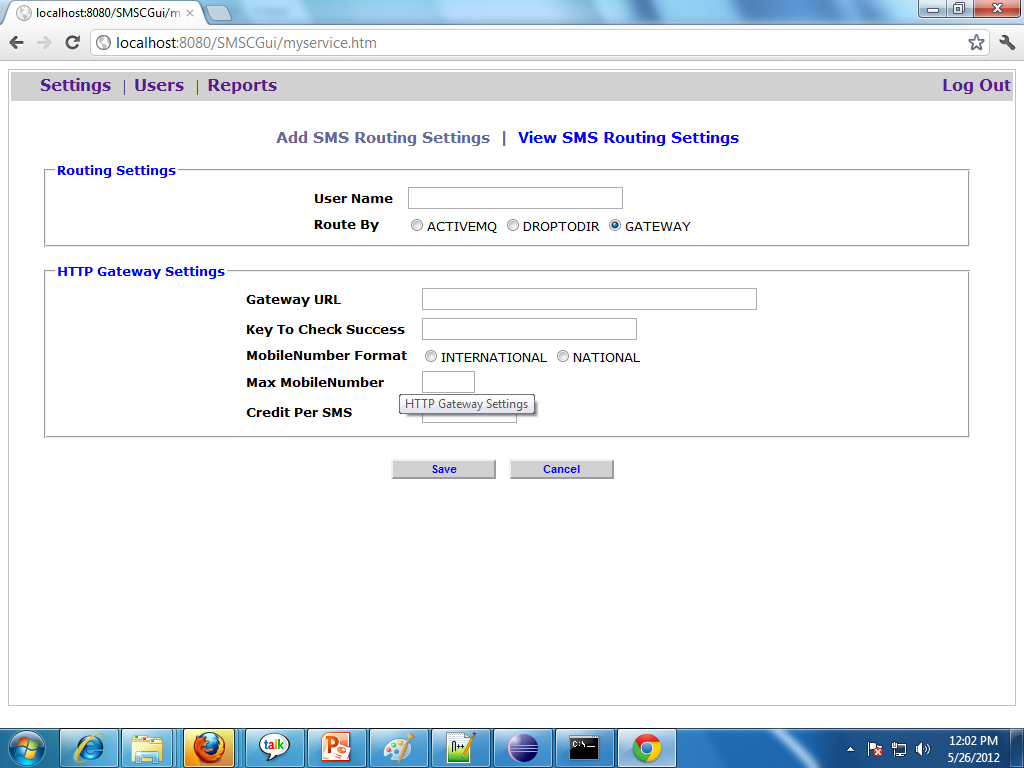Open the Chrome wrench menu
Image resolution: width=1024 pixels, height=768 pixels.
coord(1006,43)
